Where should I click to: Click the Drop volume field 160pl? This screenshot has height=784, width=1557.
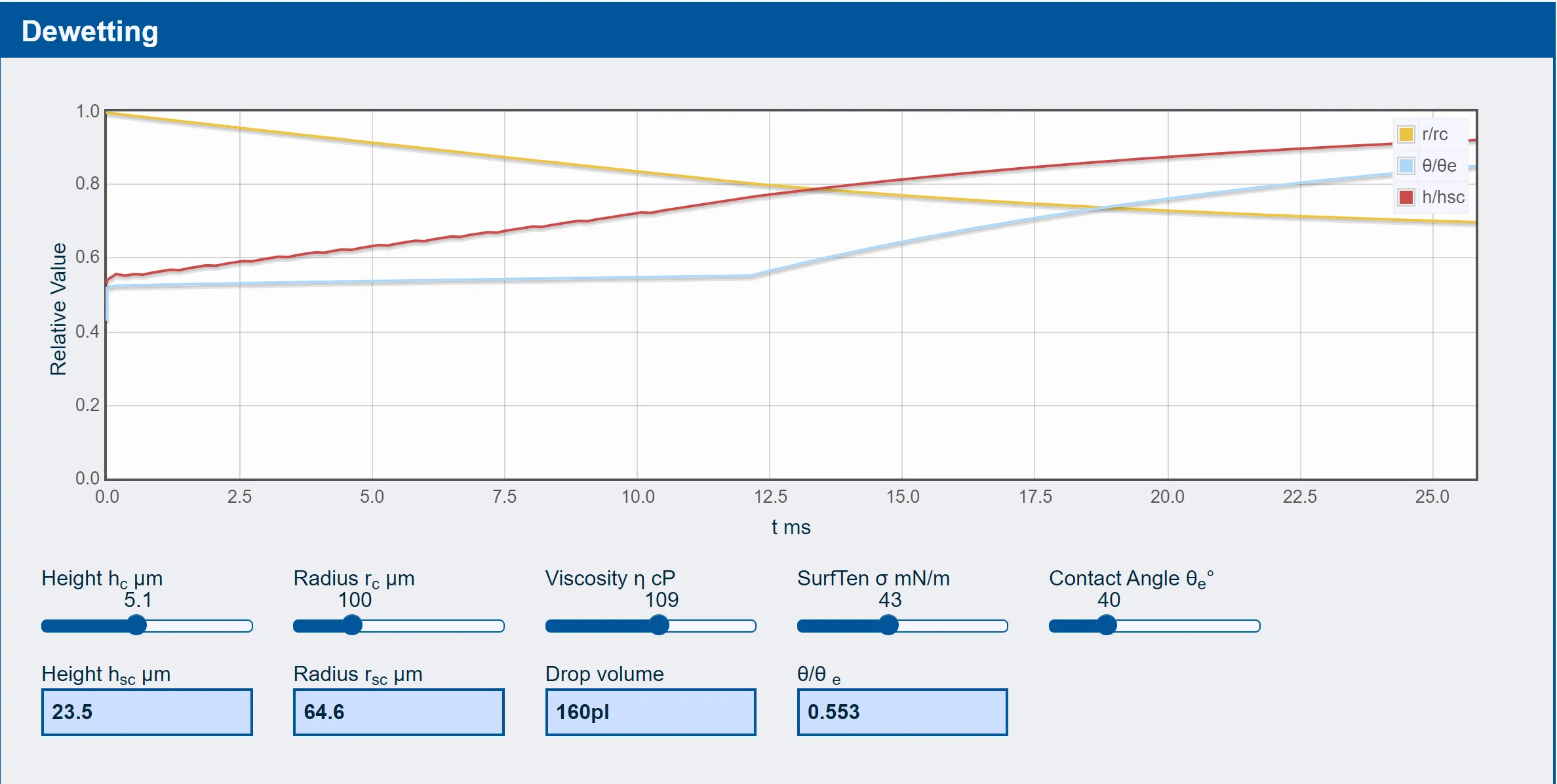(651, 712)
